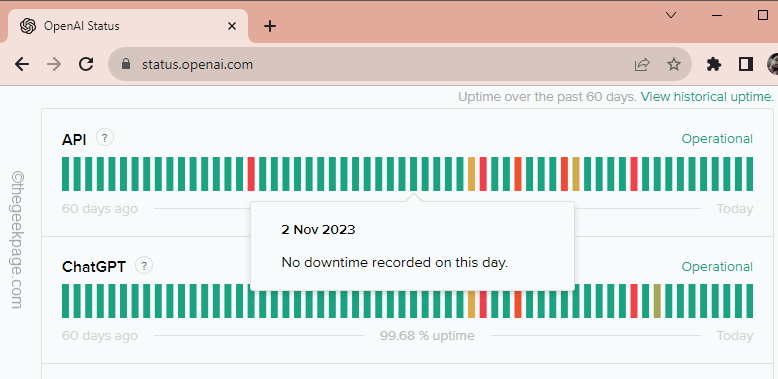Share this page using the share icon
Image resolution: width=778 pixels, height=379 pixels.
coord(642,64)
